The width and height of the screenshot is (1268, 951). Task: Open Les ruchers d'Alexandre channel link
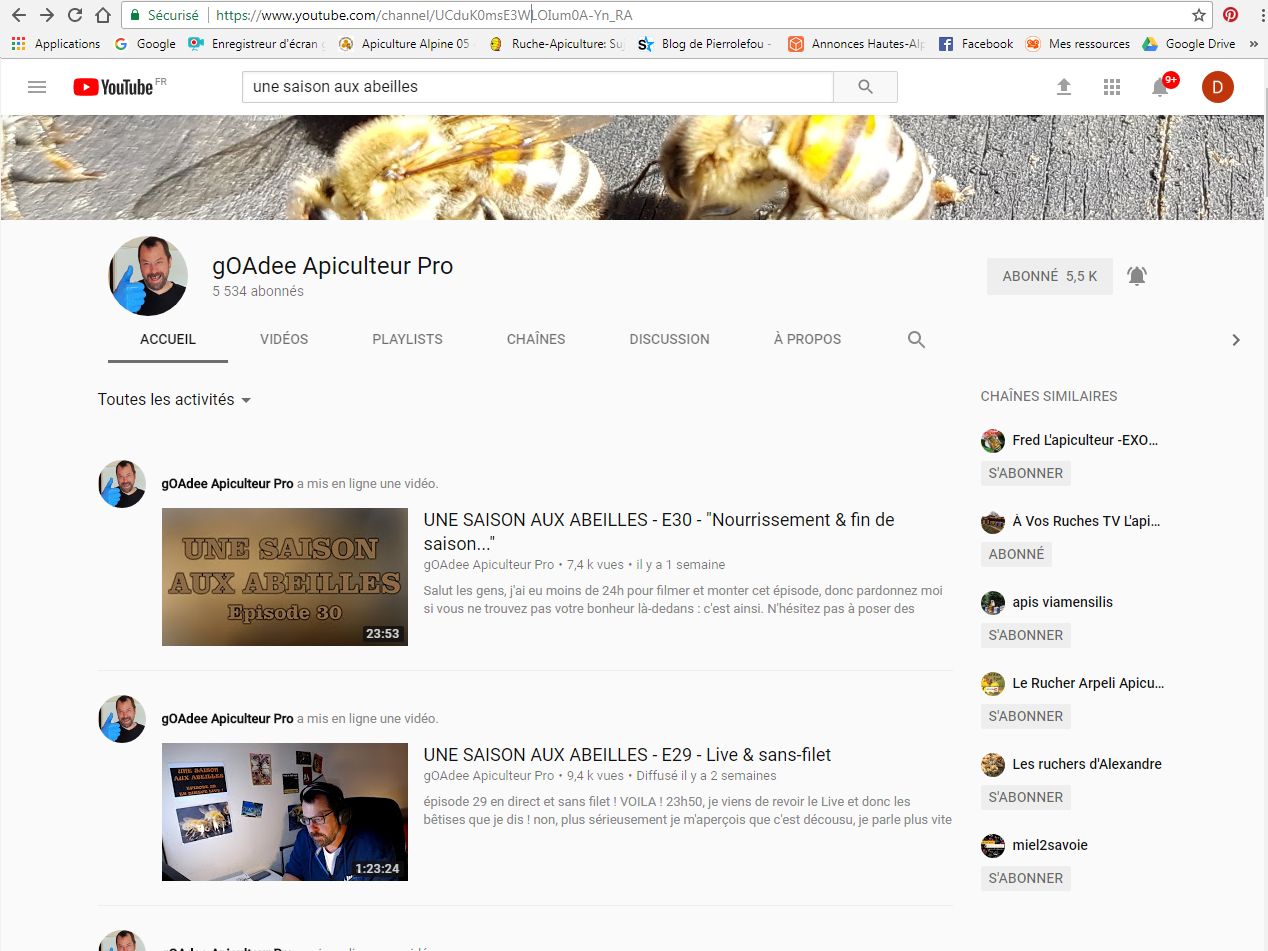(x=1087, y=764)
